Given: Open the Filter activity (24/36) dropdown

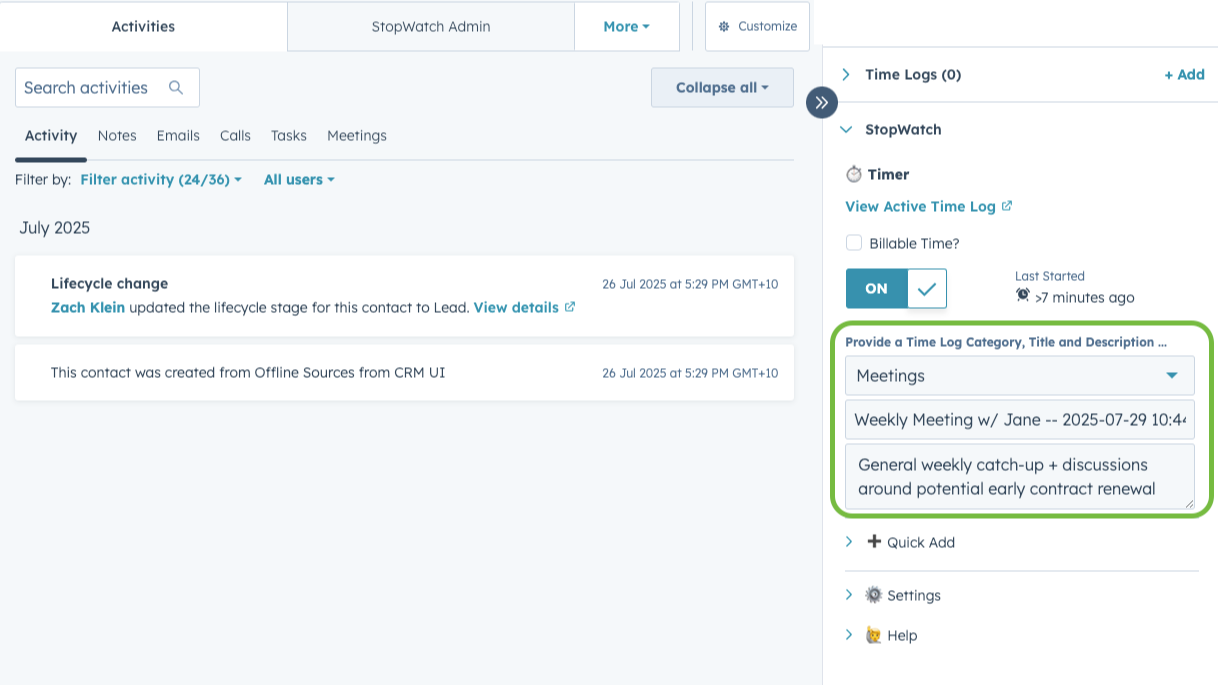Looking at the screenshot, I should coord(160,180).
